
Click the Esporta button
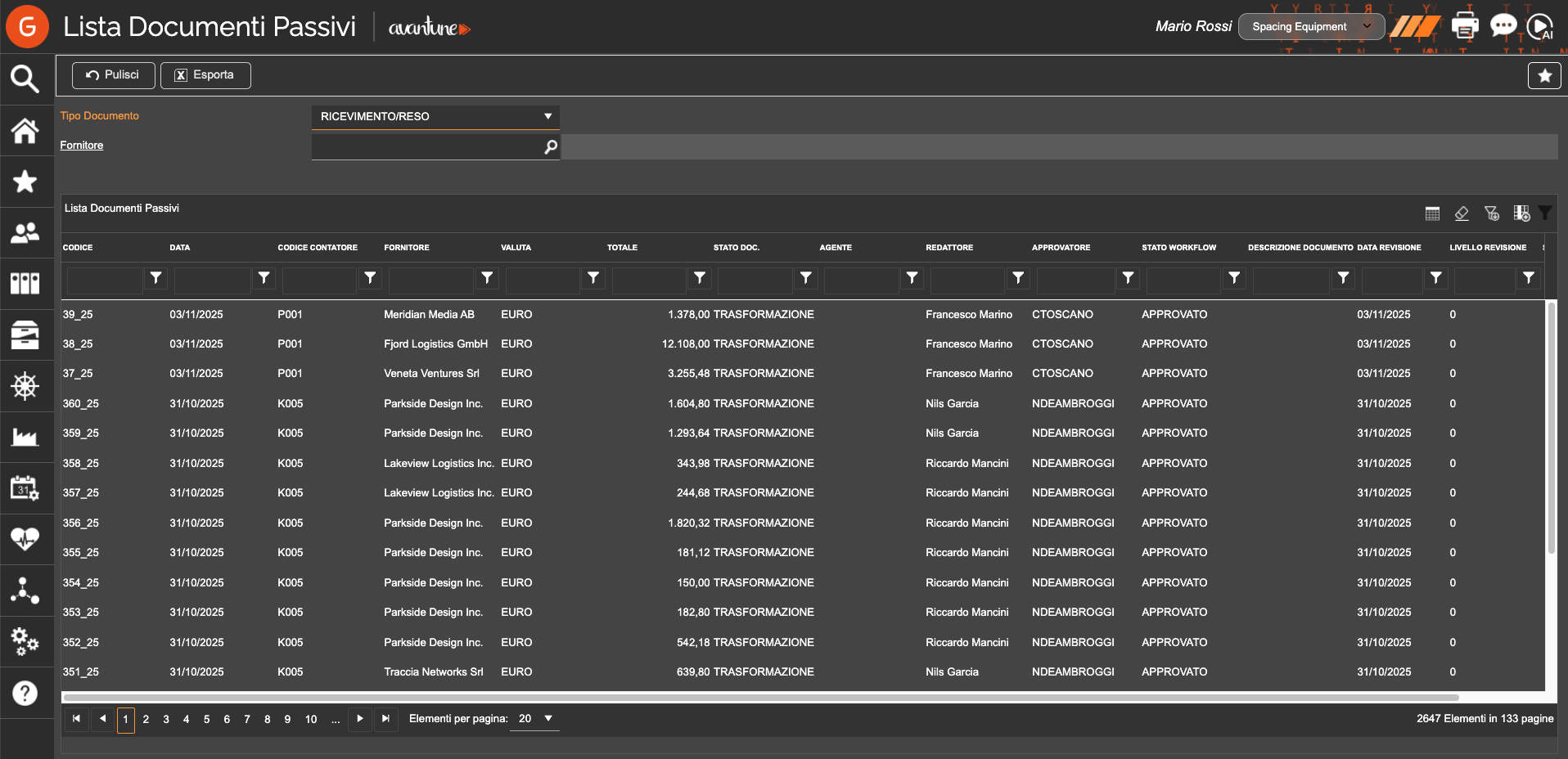tap(205, 75)
